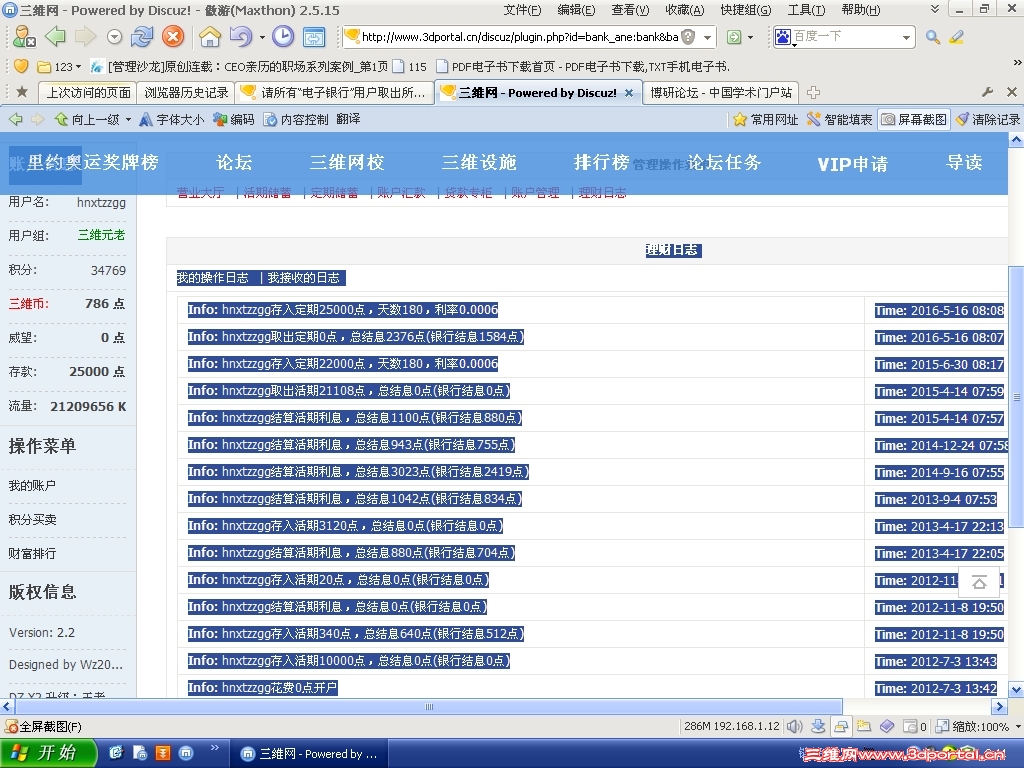
Task: Open the 文件(F) menu
Action: [x=522, y=10]
